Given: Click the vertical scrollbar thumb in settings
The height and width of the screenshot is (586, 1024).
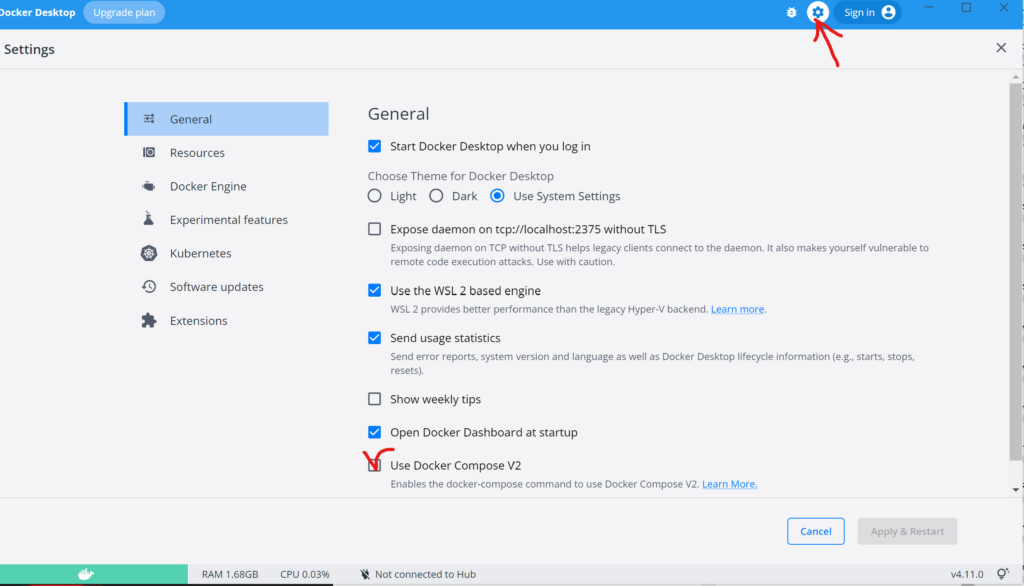Looking at the screenshot, I should click(1016, 271).
